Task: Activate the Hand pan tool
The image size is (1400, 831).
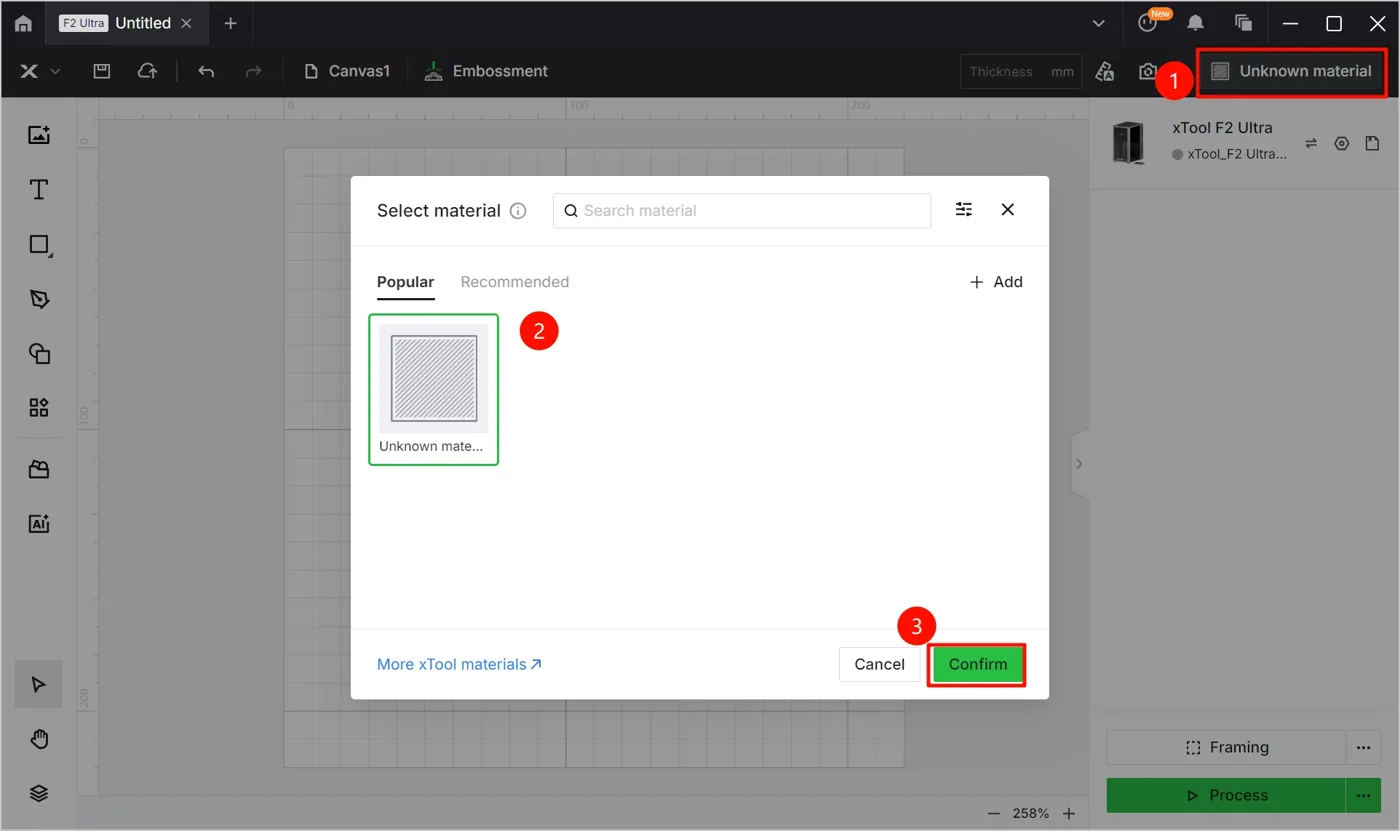Action: click(x=39, y=739)
